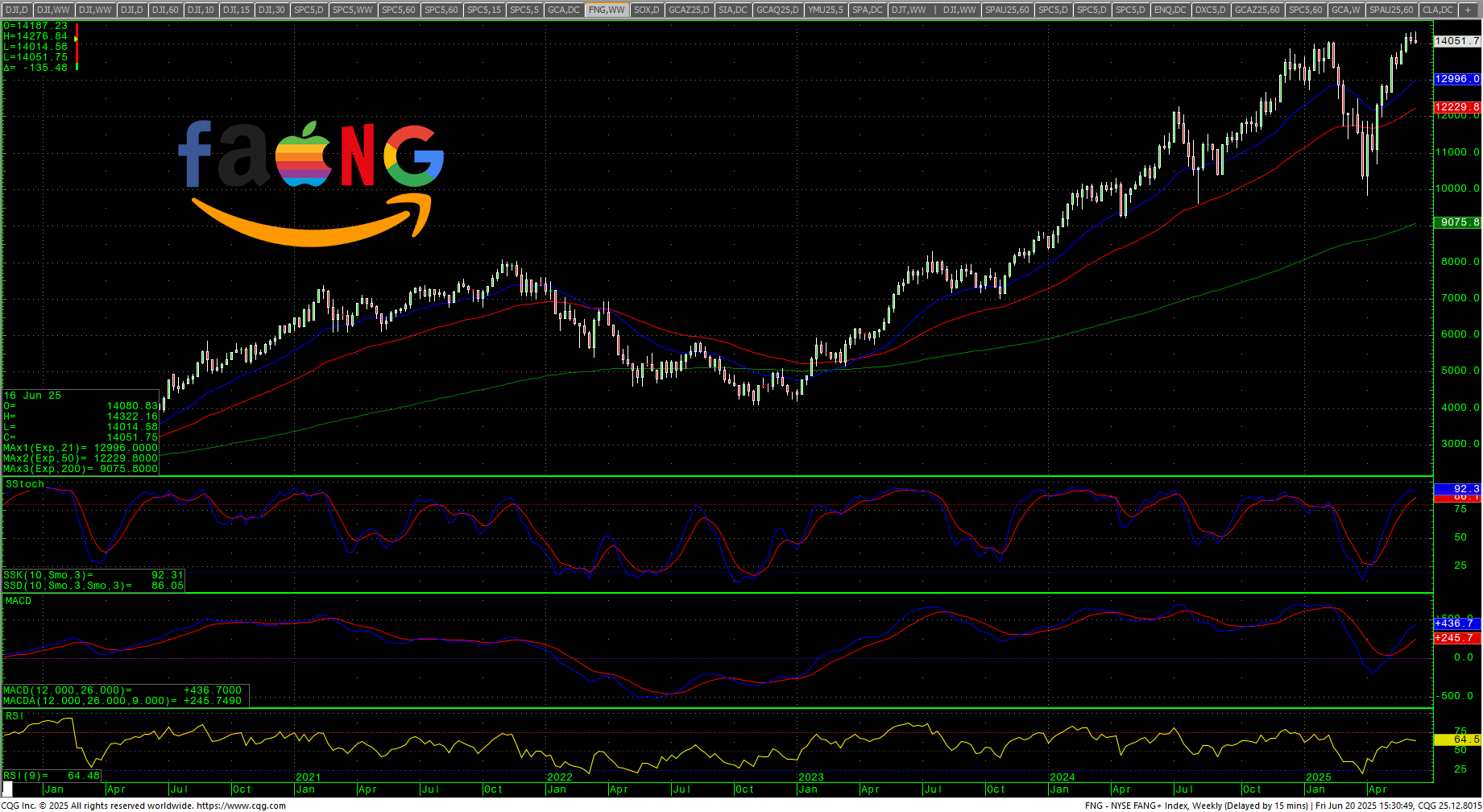The image size is (1483, 812).
Task: Open the SPA,DC chart tab
Action: pos(867,10)
